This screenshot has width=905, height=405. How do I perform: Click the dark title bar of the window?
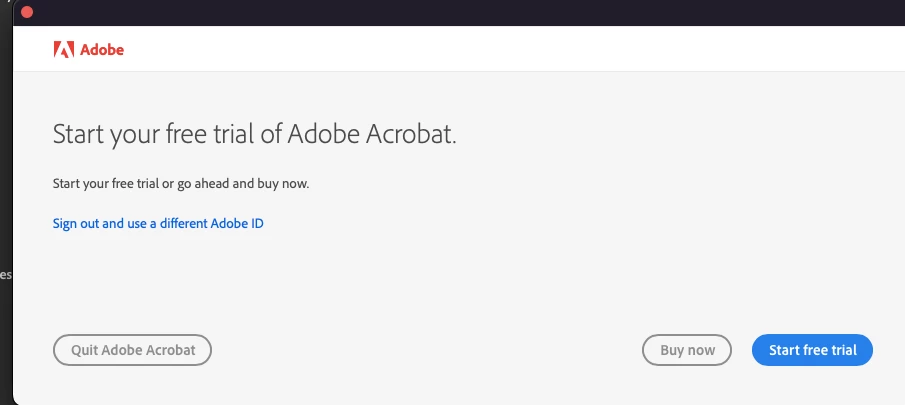coord(450,12)
